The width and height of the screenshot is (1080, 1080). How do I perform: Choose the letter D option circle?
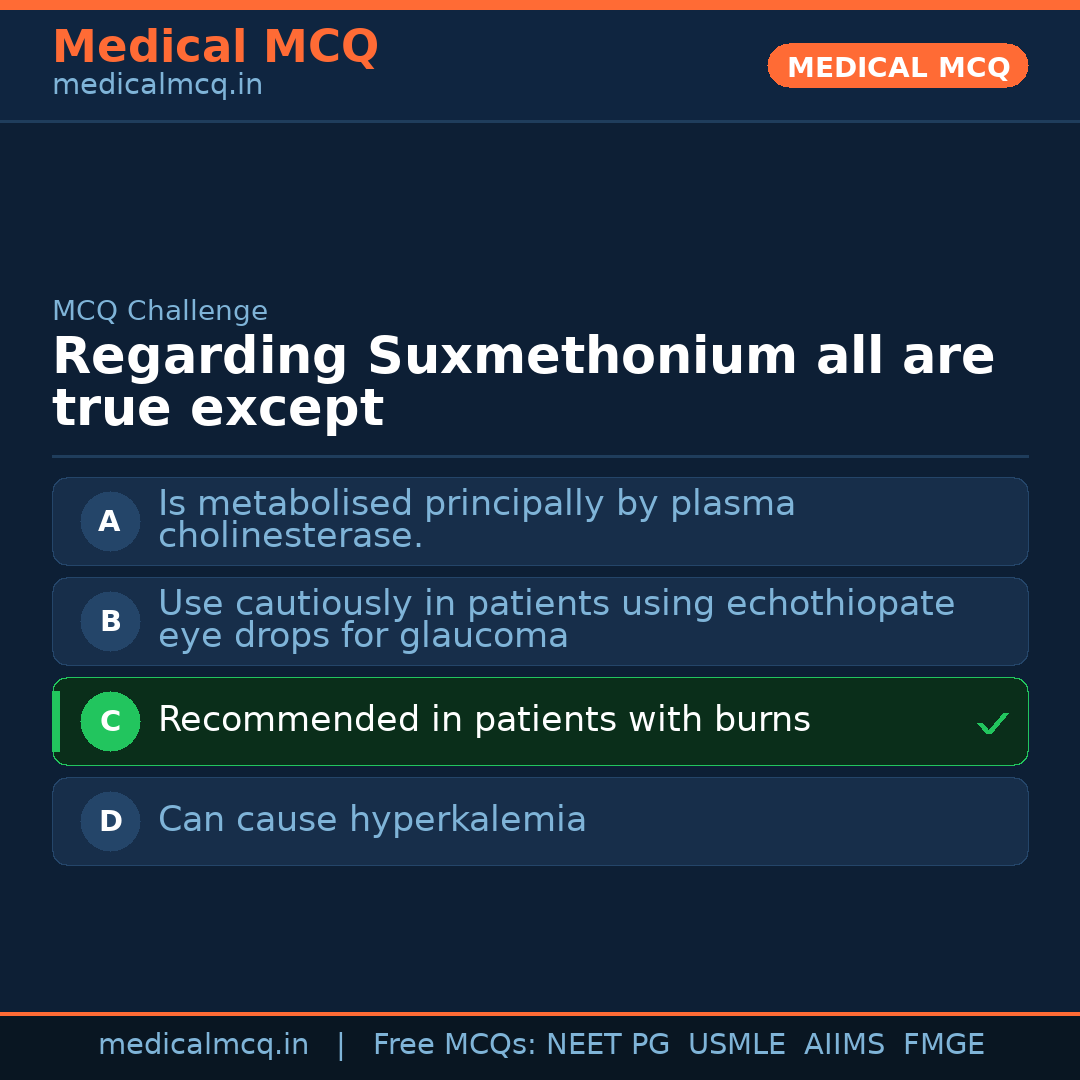[110, 821]
